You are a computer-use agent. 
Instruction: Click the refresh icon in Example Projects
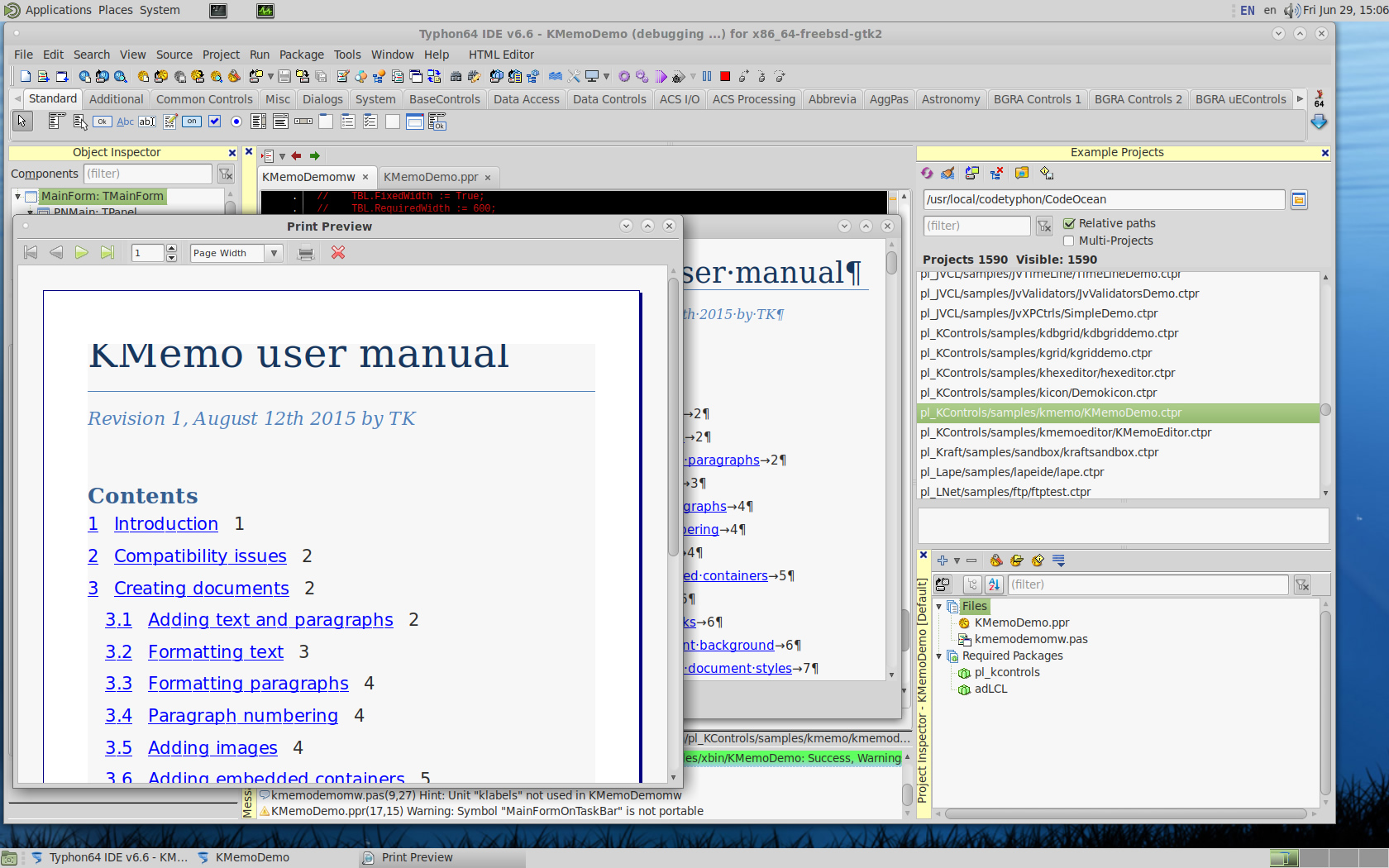point(927,173)
